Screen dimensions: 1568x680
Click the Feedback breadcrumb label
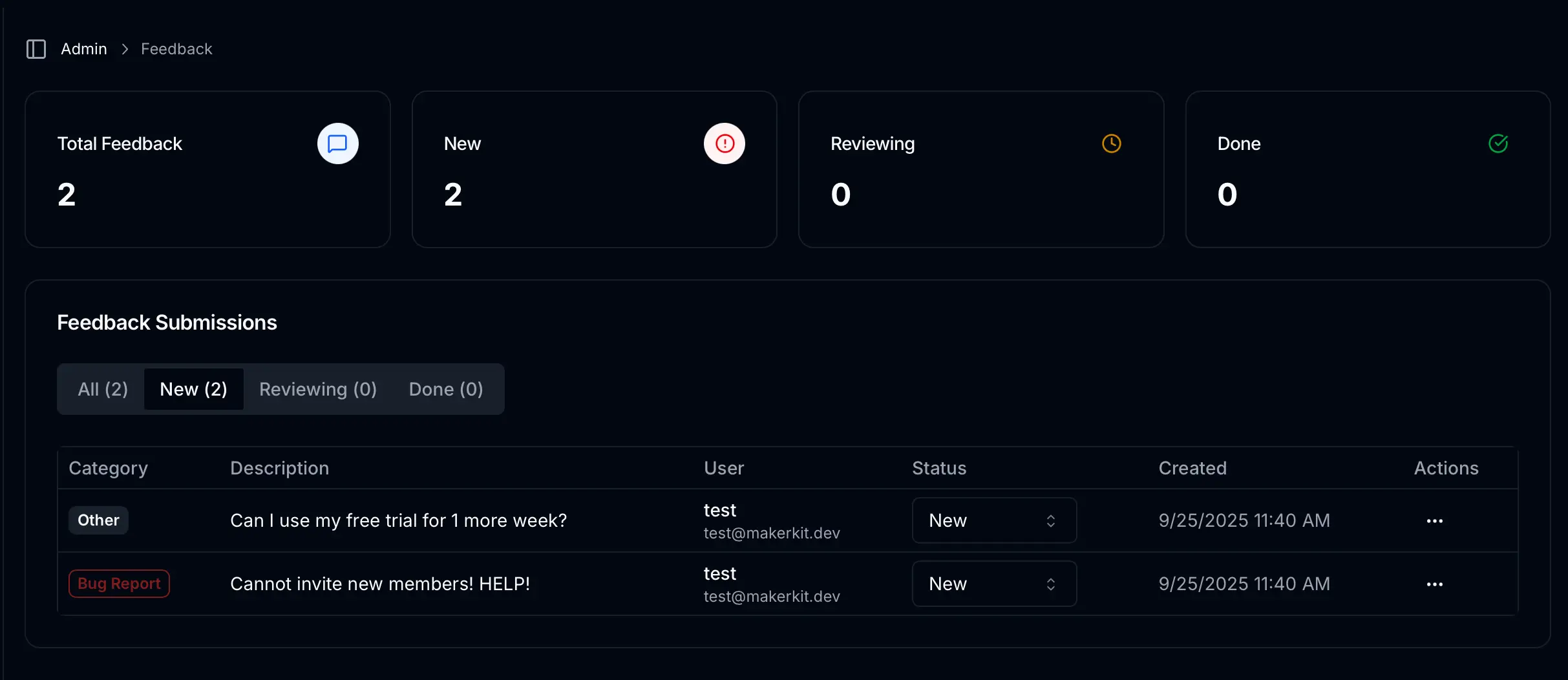point(176,48)
